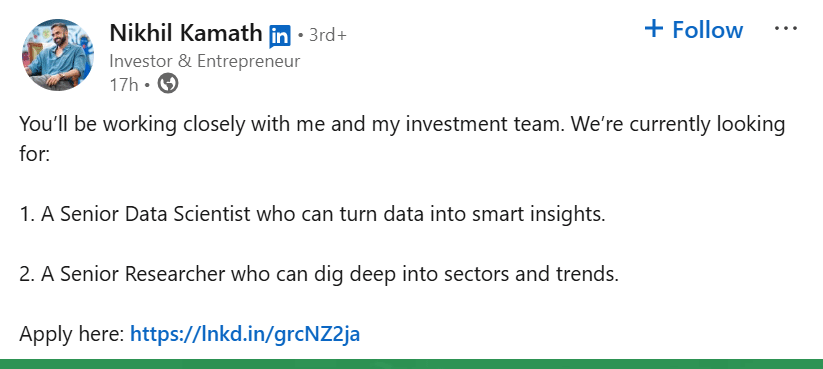Open the Nikhil Kamath name link
The image size is (823, 369).
pyautogui.click(x=186, y=34)
